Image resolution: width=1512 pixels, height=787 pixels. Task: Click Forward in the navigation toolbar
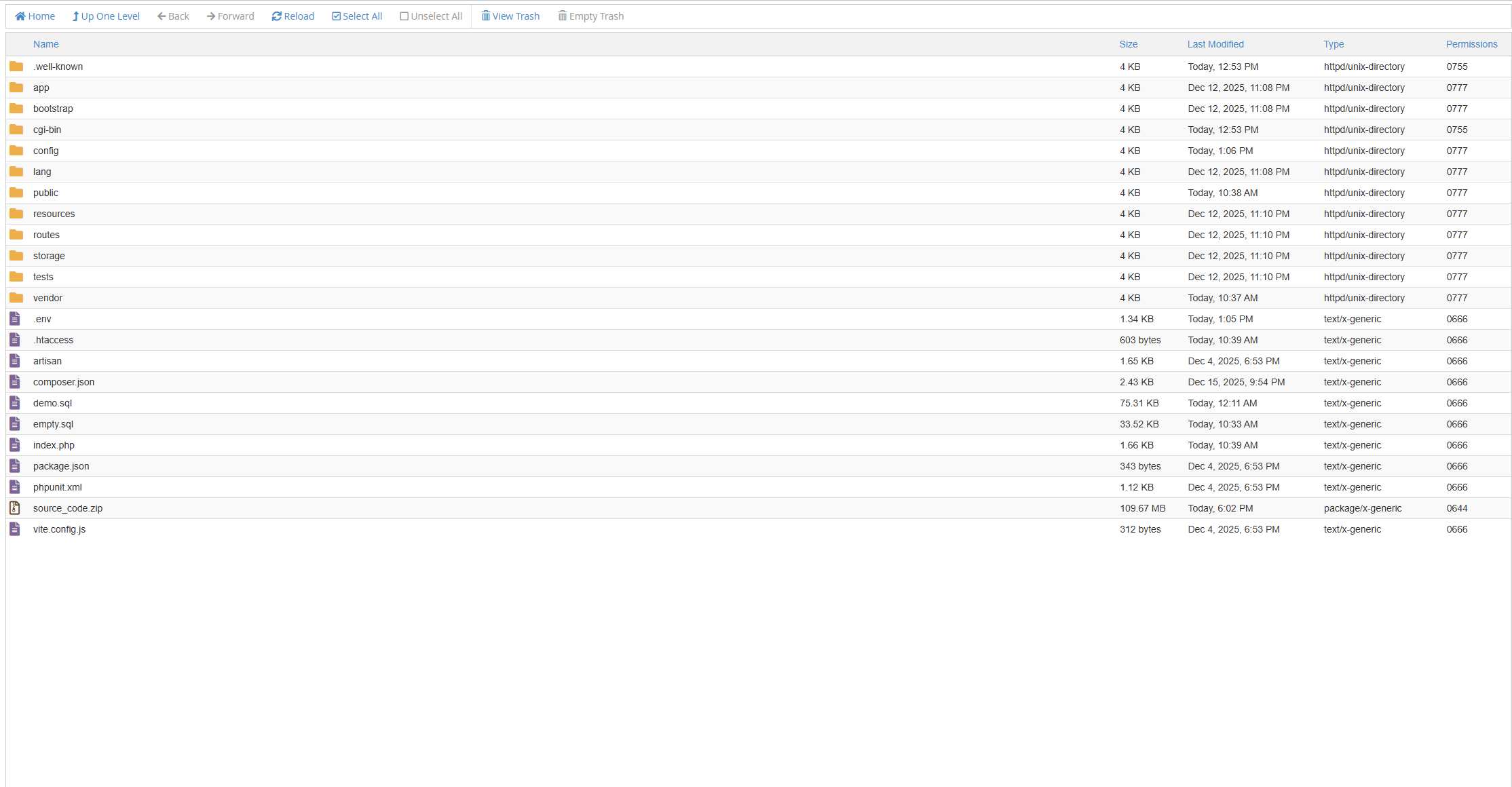click(x=230, y=16)
